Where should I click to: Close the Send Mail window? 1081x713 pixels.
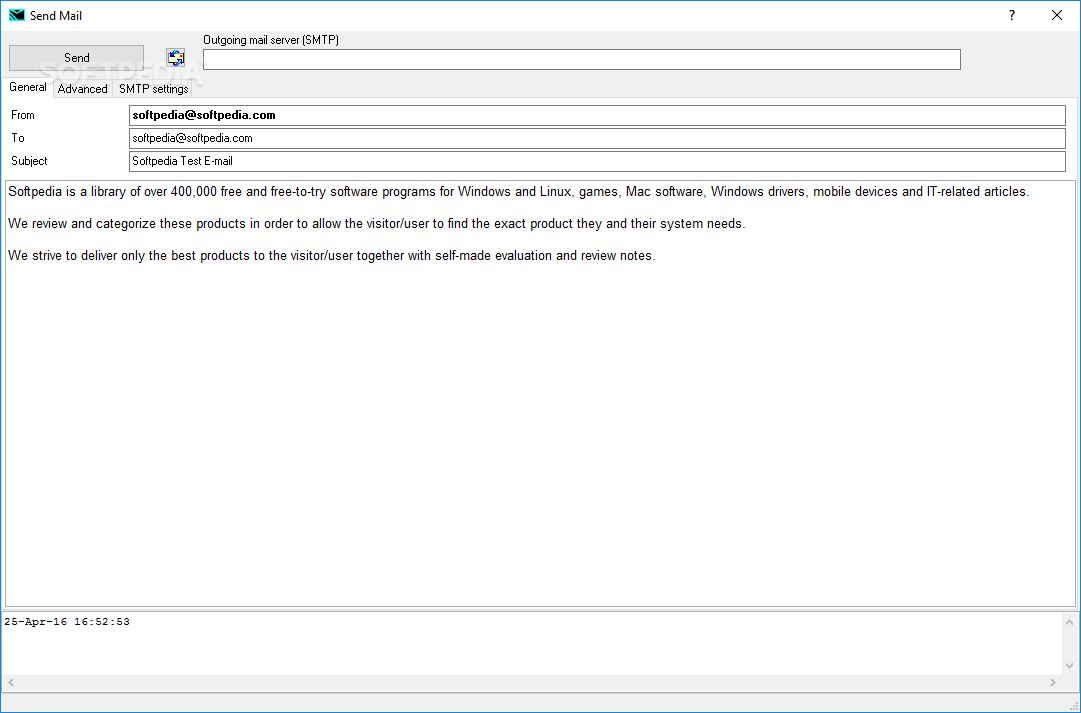coord(1057,15)
